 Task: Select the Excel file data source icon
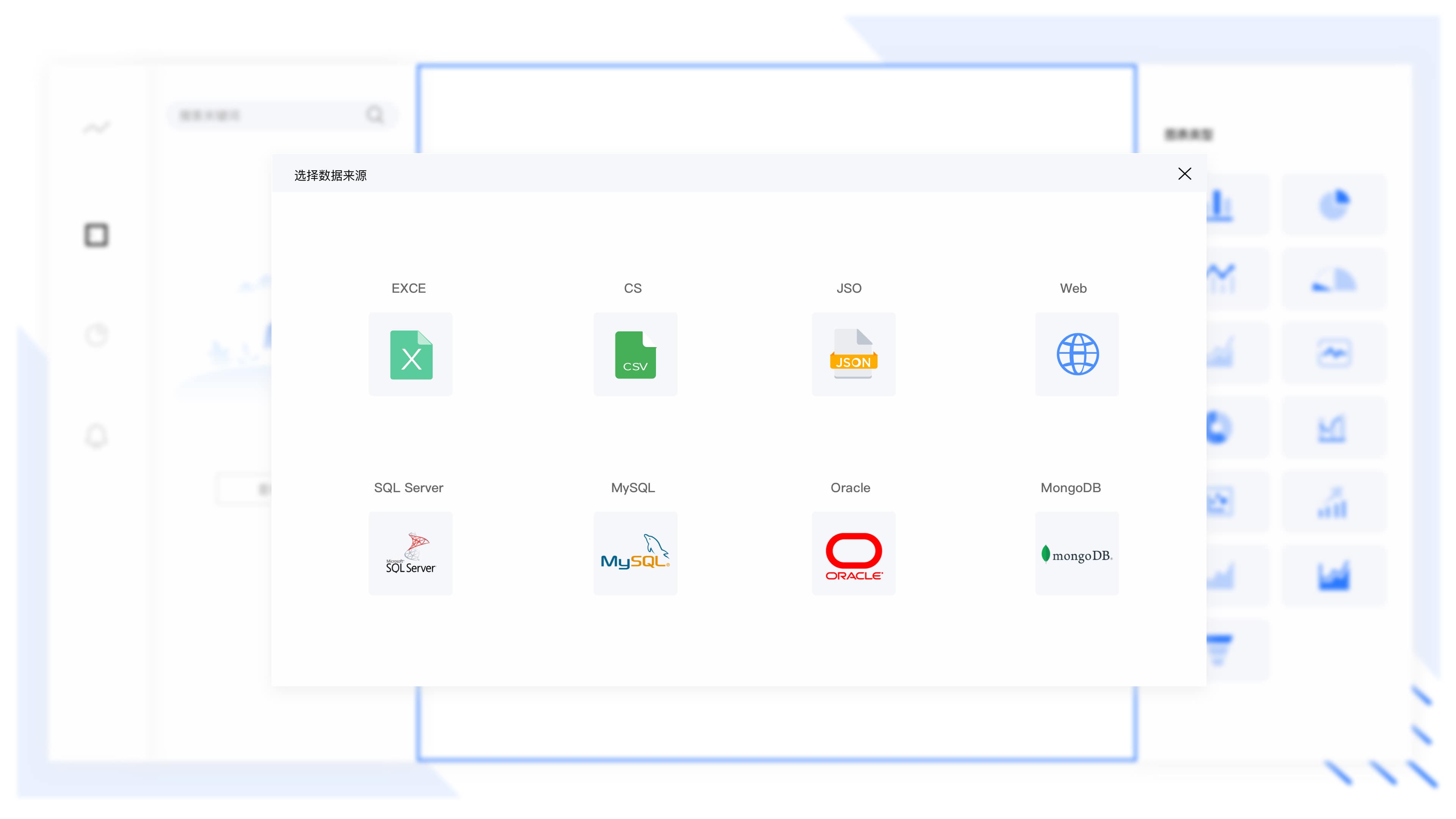pos(410,355)
